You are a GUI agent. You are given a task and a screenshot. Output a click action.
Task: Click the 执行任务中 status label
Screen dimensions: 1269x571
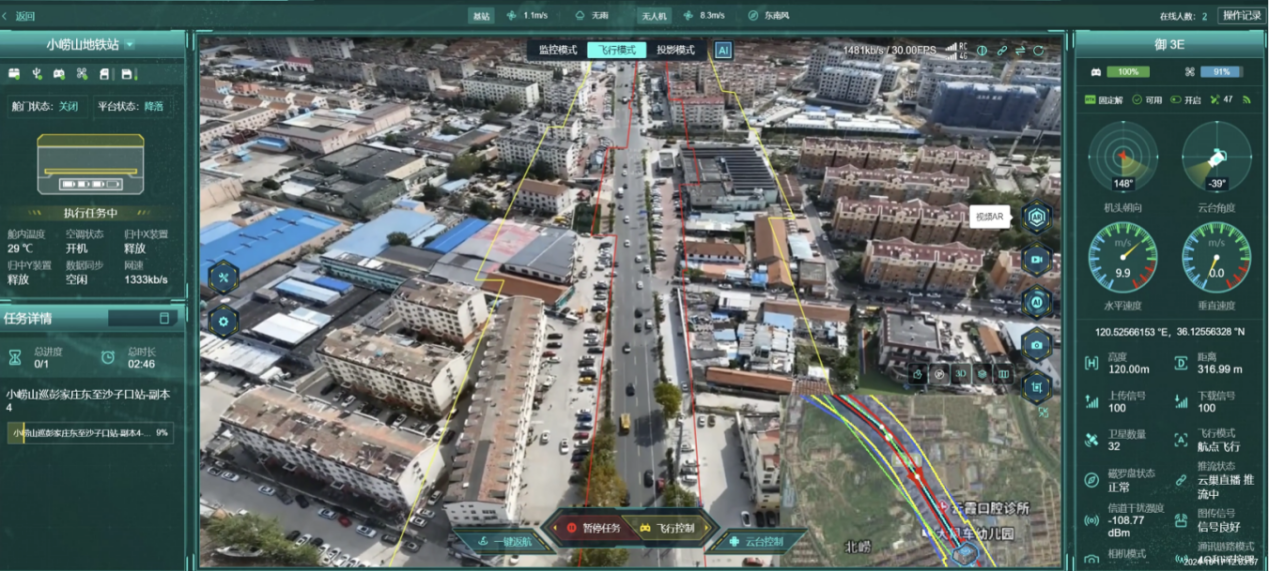point(90,213)
